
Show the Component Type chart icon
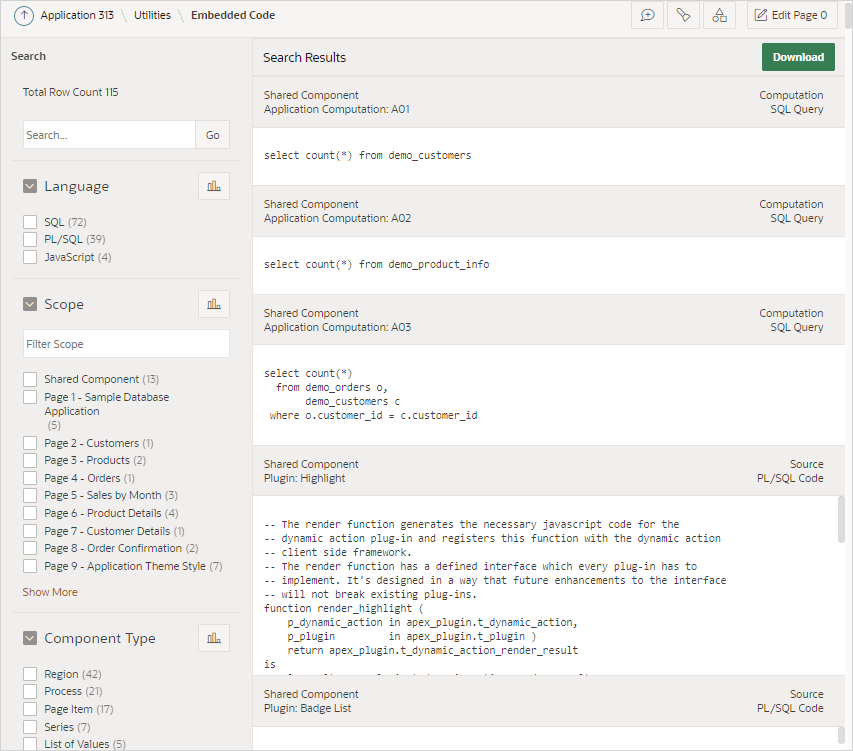coord(214,637)
